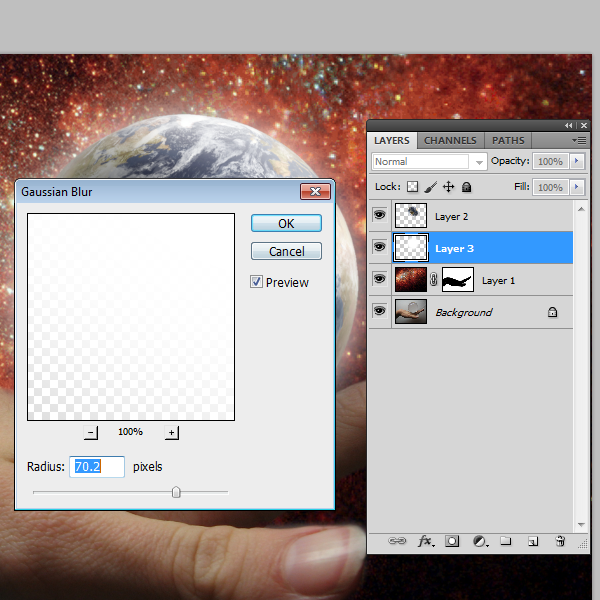Delete layer with trash icon

tap(560, 541)
